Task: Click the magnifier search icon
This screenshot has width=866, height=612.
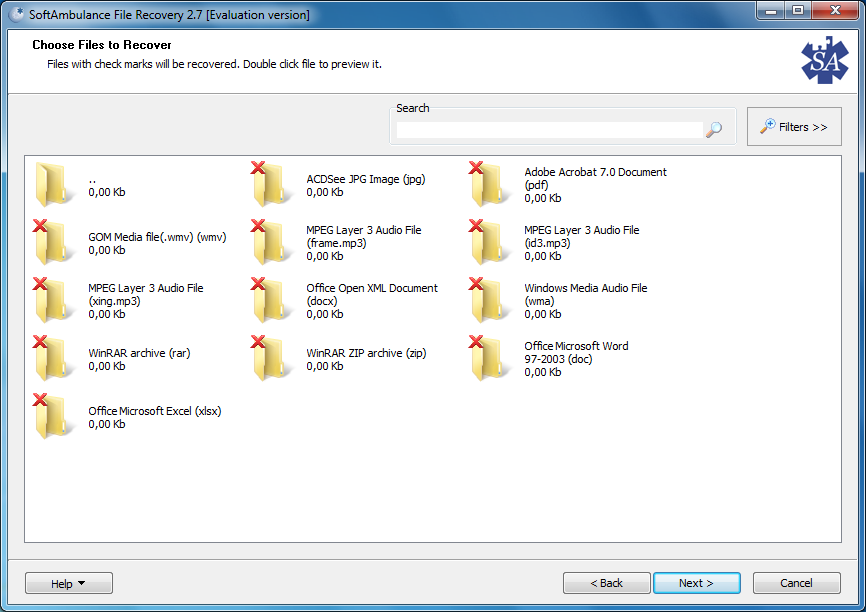Action: [714, 130]
